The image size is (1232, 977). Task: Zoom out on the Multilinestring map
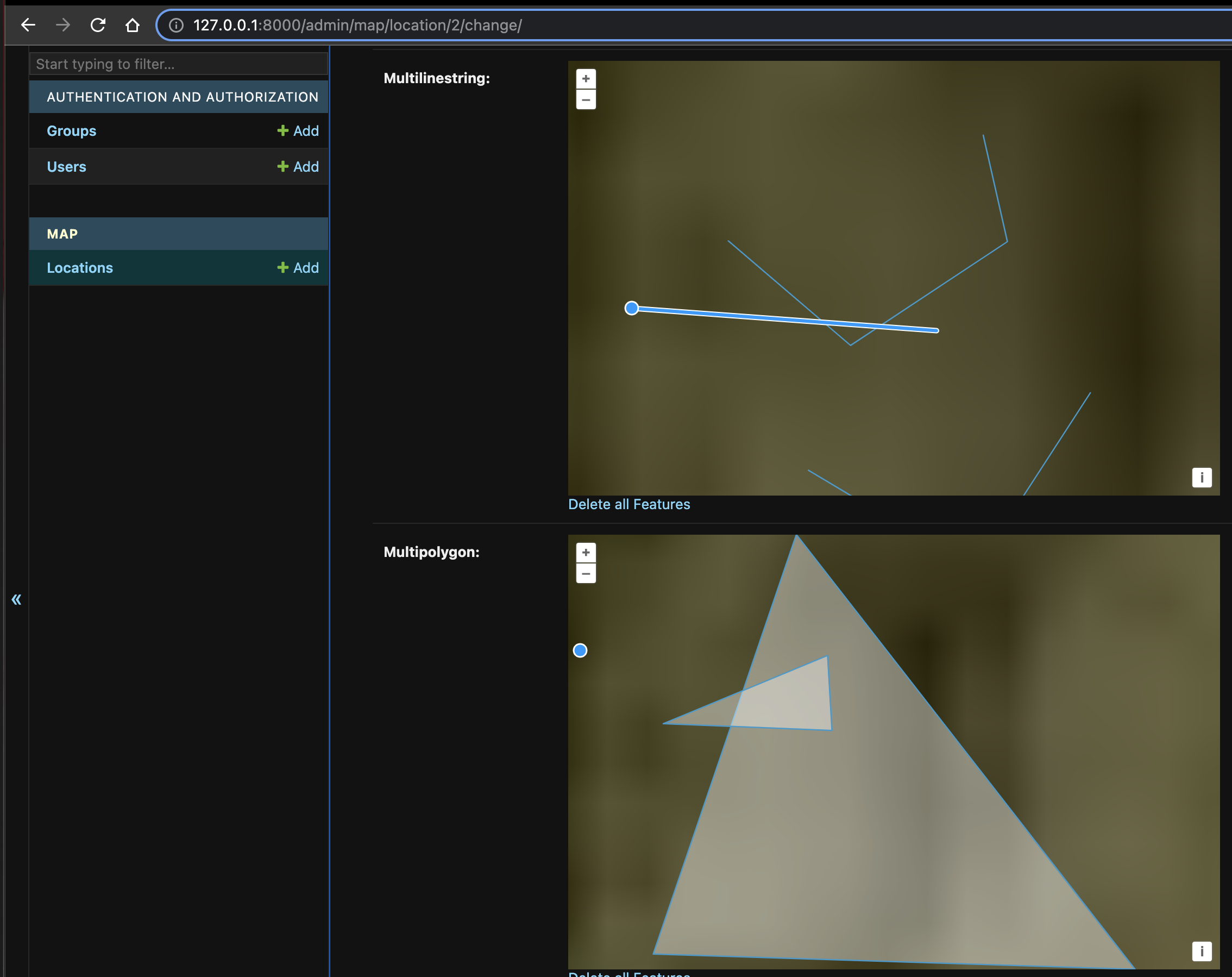pyautogui.click(x=586, y=100)
